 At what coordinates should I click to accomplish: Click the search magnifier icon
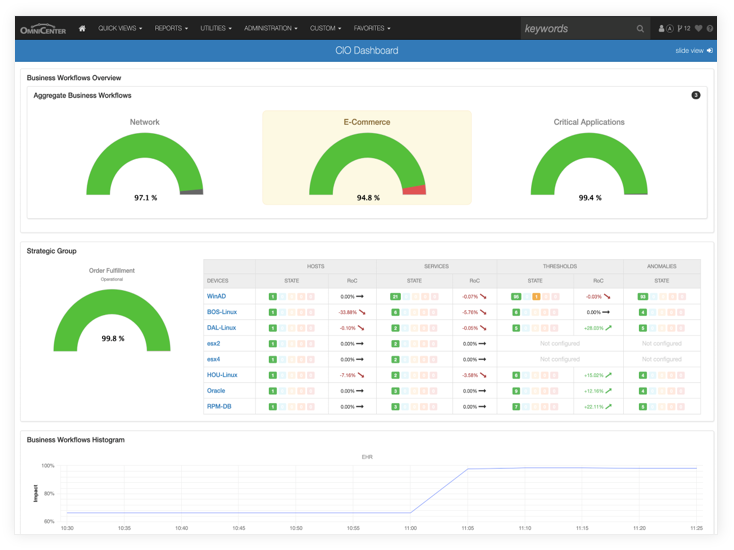tap(641, 29)
